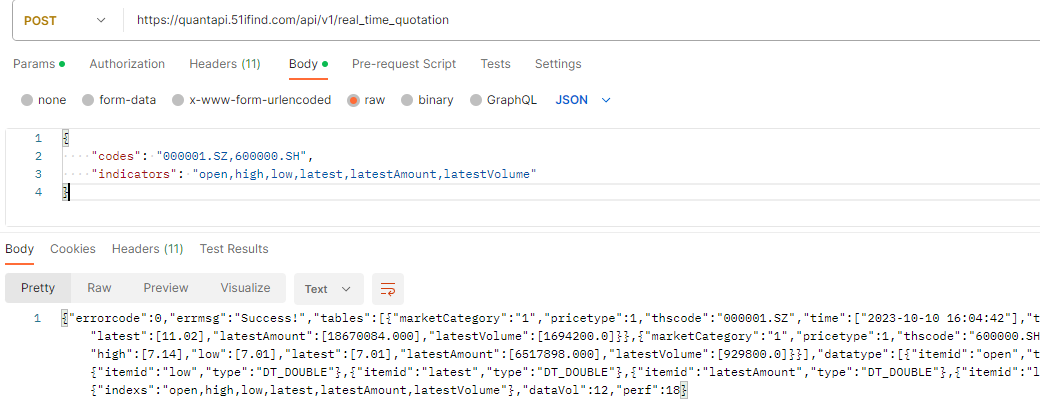This screenshot has height=414, width=1040.
Task: Go to the Pre-request Script tab
Action: 404,64
